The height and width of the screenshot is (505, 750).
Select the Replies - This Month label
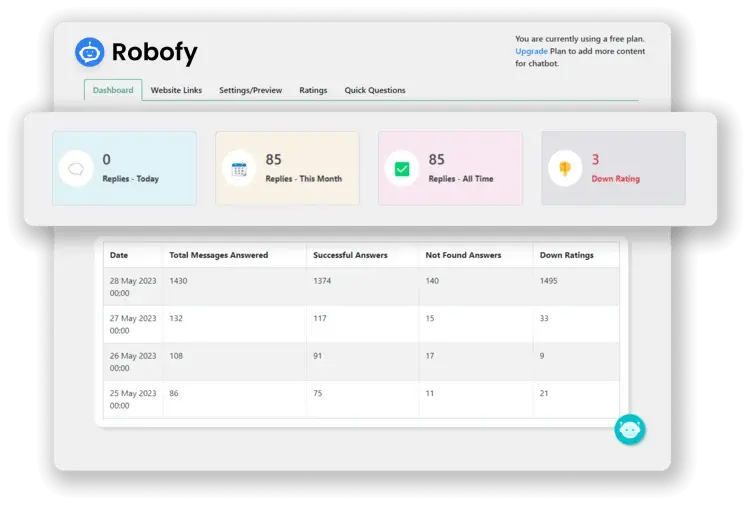304,178
